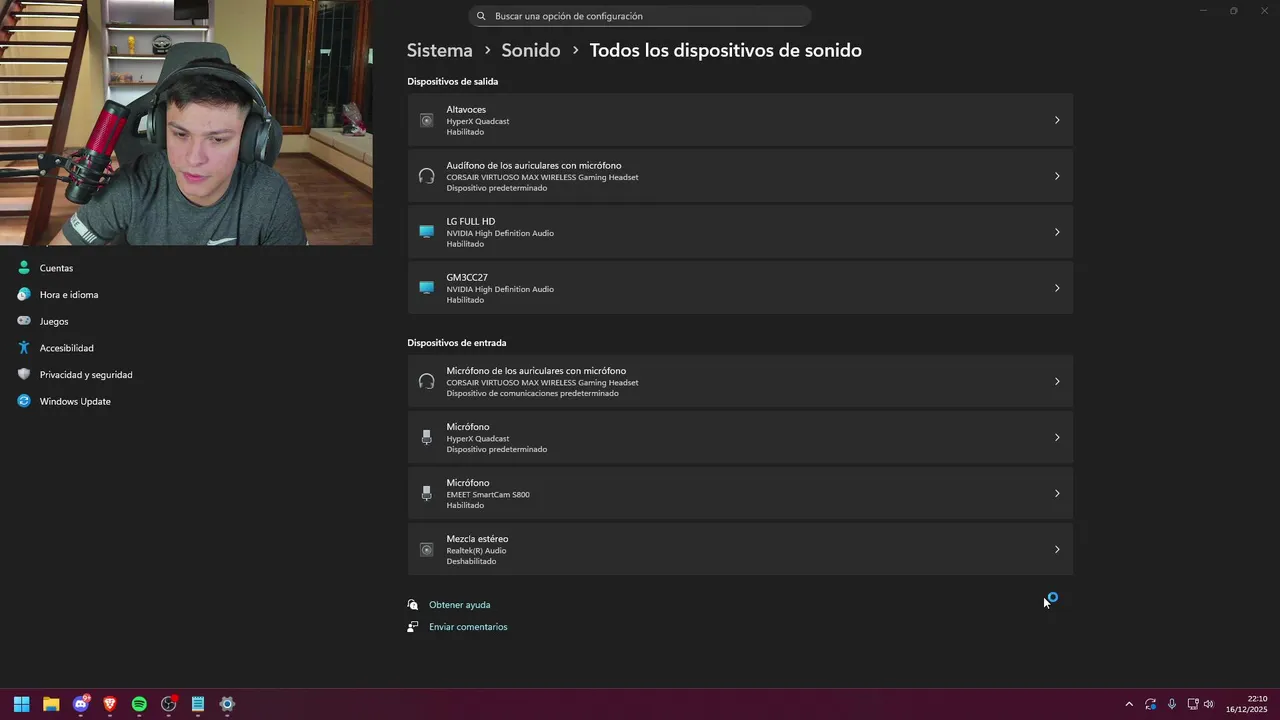Screen dimensions: 1280x720
Task: Expand the LG FULL HD chevron
Action: (1057, 232)
